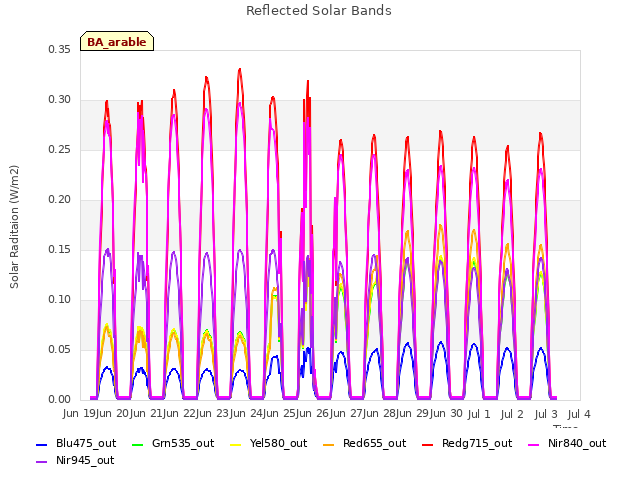Click the Jul 3 x-axis date label
This screenshot has width=640, height=480.
tap(546, 414)
